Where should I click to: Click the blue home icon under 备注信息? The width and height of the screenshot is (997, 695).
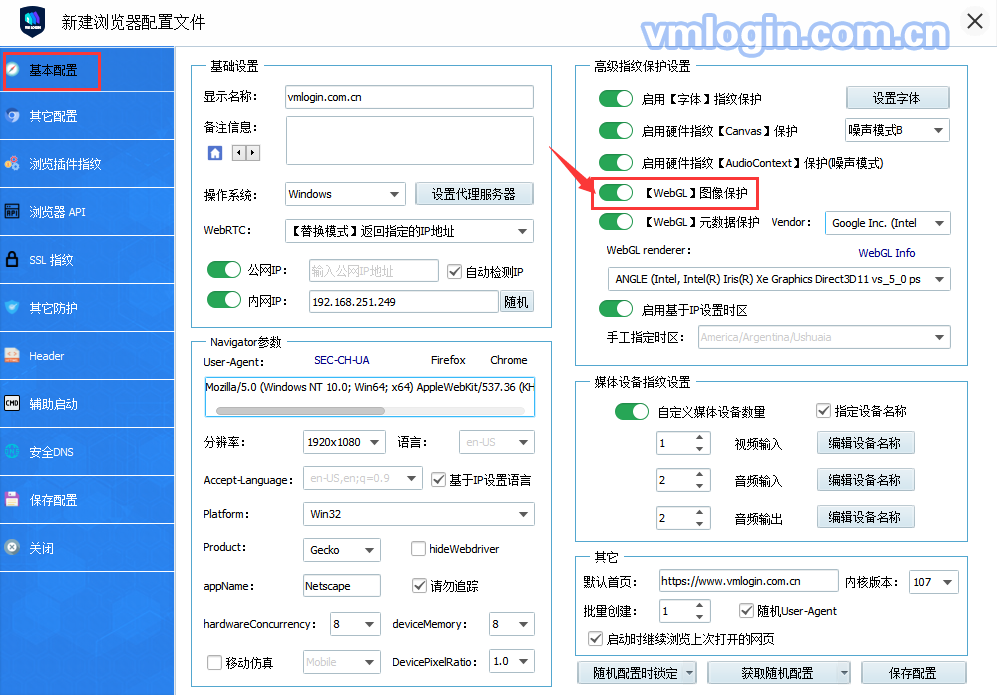point(215,153)
